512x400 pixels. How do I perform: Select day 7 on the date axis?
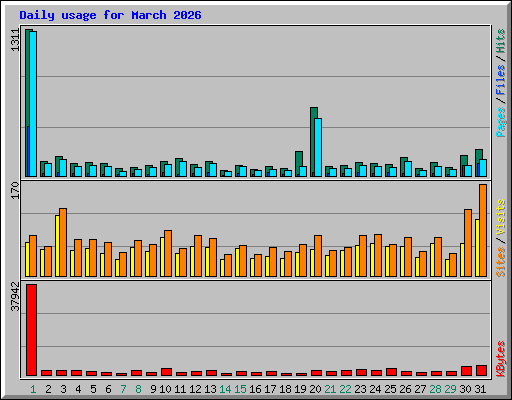123,389
